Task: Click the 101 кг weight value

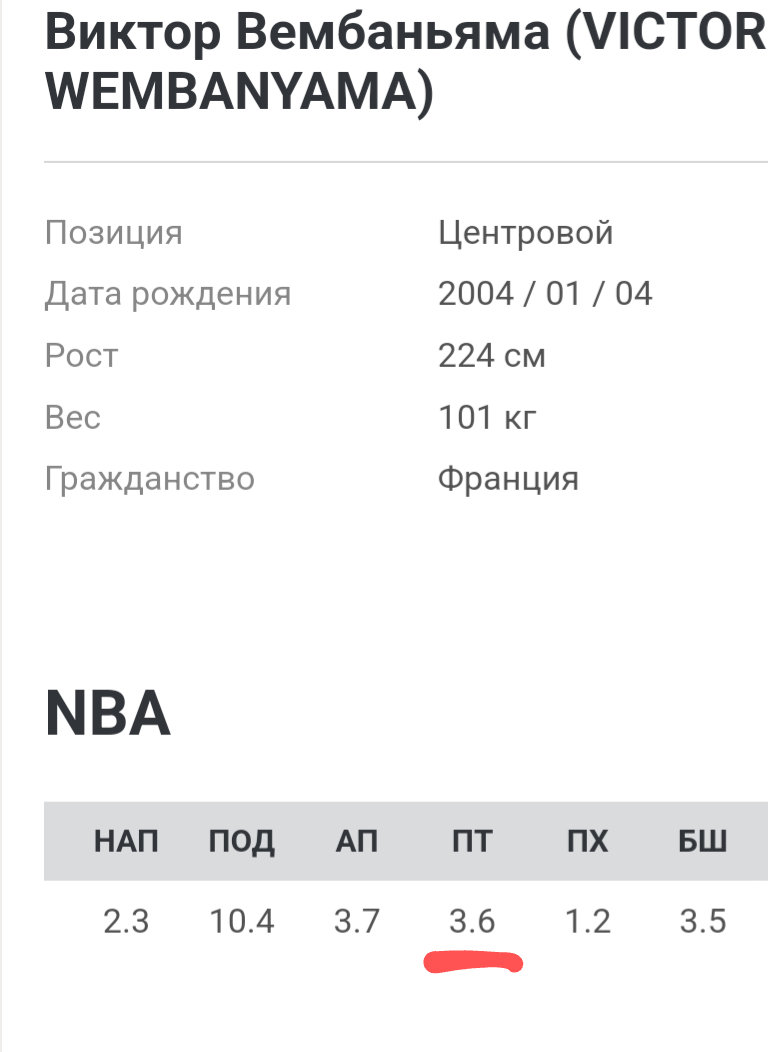Action: [x=487, y=417]
